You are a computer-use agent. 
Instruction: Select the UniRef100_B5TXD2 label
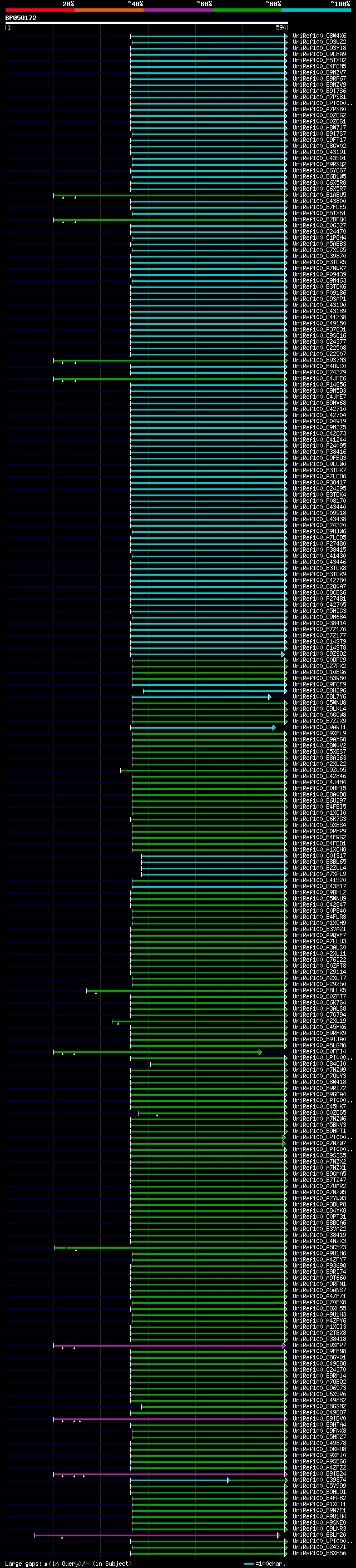319,60
